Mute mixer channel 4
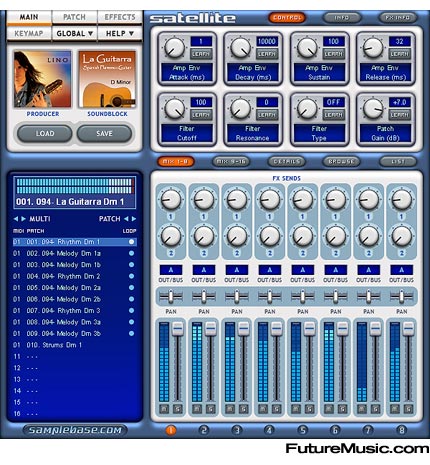This screenshot has height=465, width=430. tap(263, 409)
